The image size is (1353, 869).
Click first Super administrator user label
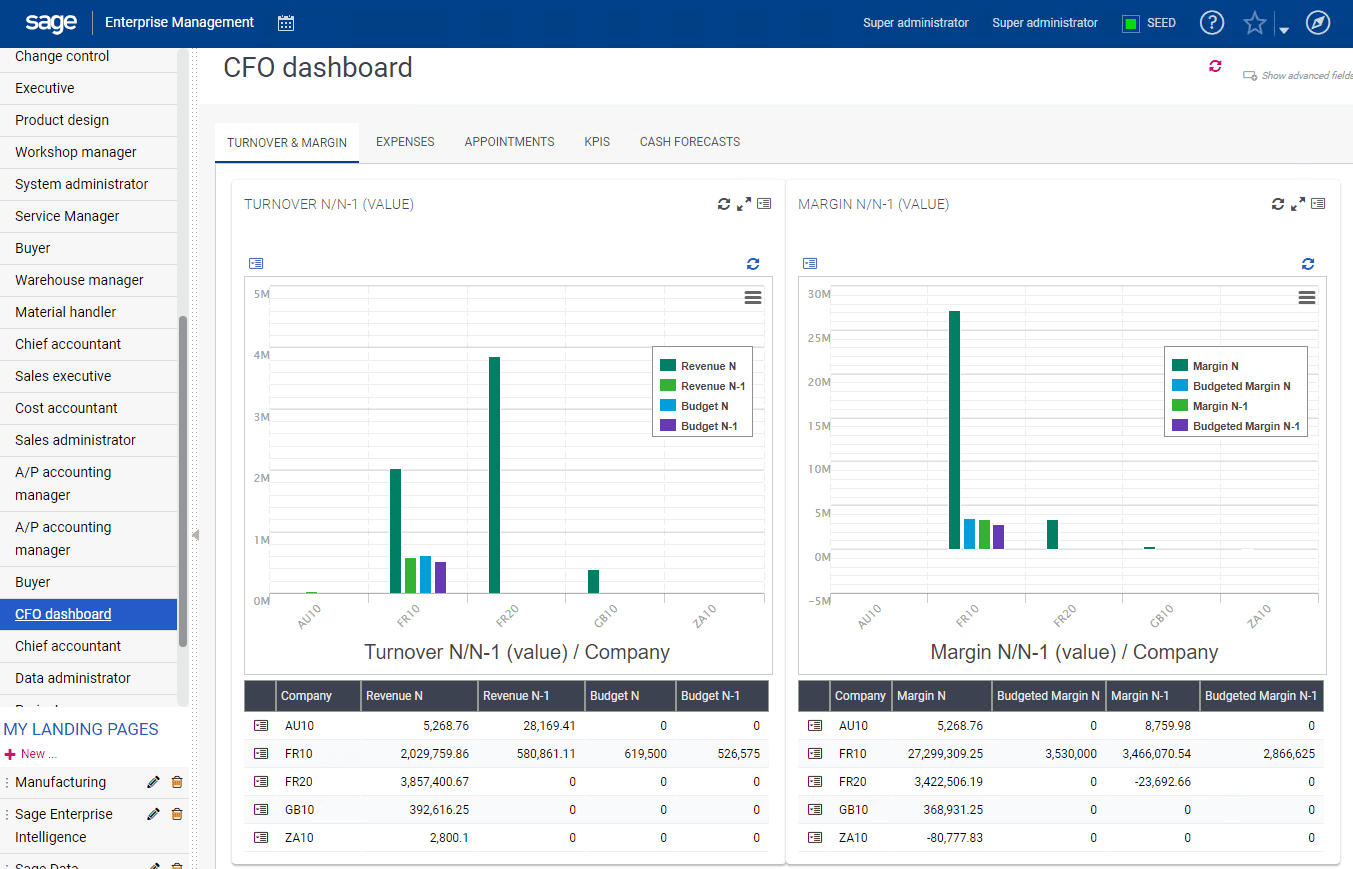pyautogui.click(x=916, y=23)
